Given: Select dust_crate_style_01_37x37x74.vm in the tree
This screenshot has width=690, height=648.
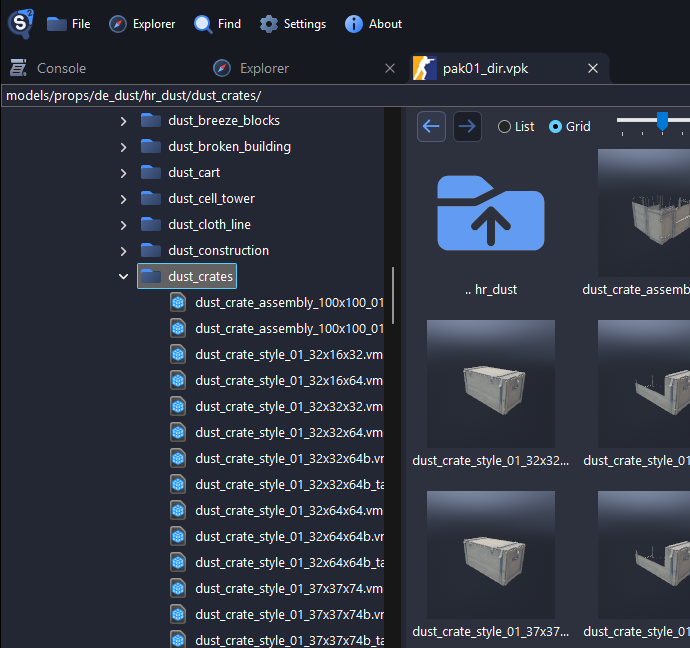Looking at the screenshot, I should 289,588.
